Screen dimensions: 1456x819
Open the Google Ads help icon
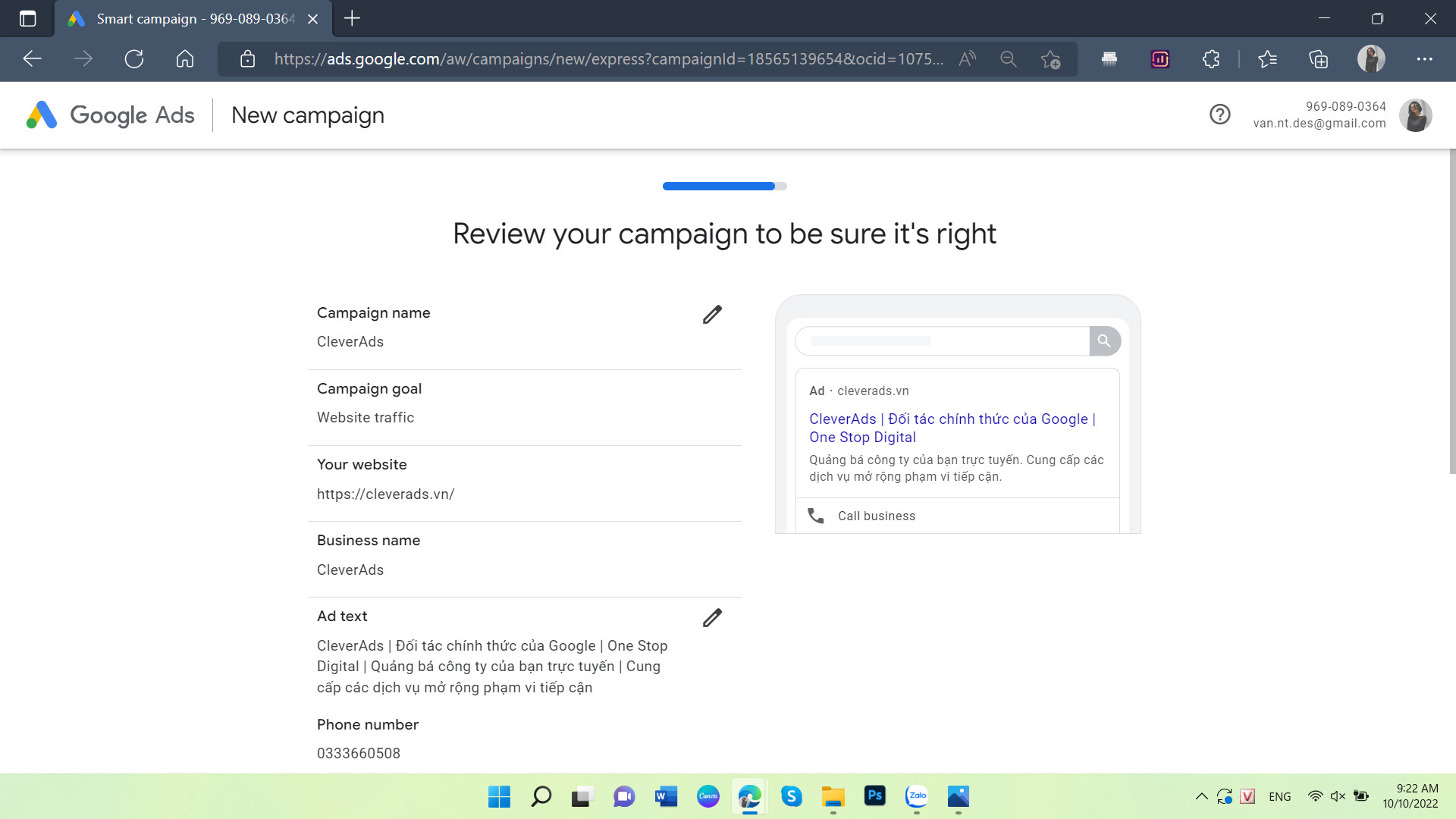click(1219, 115)
